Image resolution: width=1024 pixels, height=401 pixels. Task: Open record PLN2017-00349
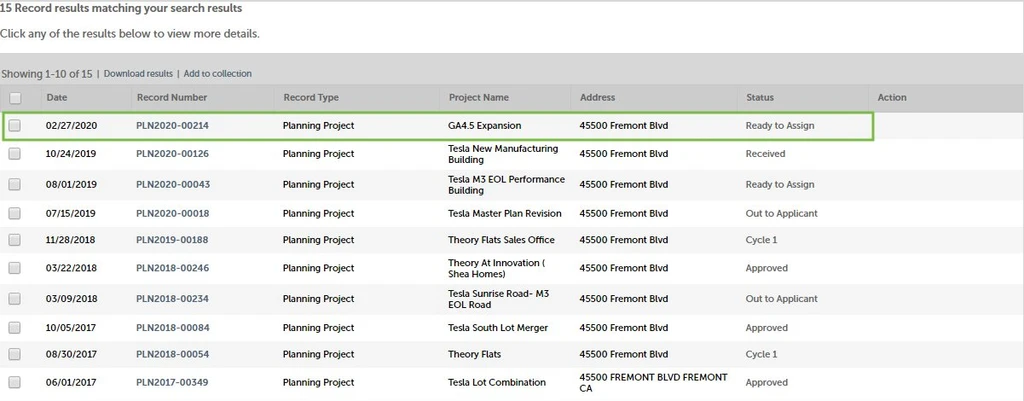pos(172,382)
